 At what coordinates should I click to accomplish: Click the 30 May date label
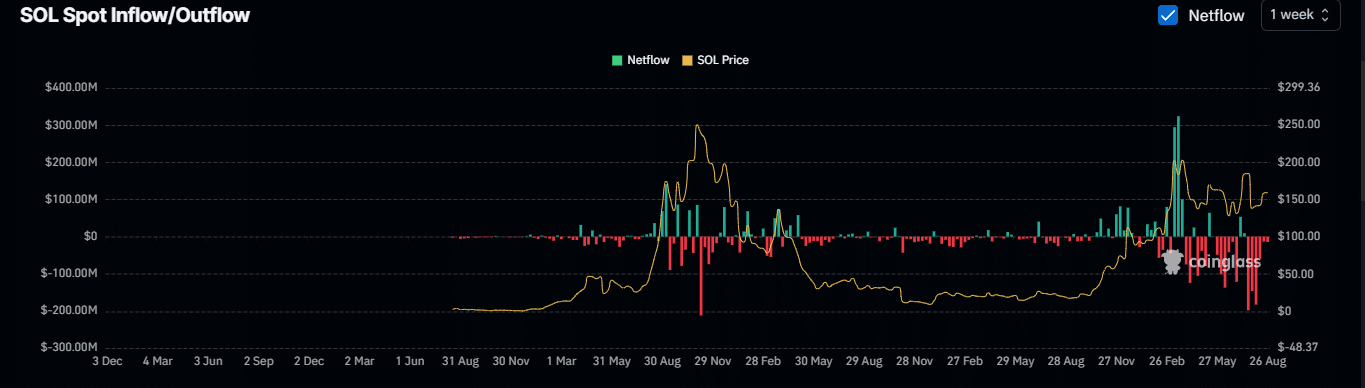[x=814, y=362]
